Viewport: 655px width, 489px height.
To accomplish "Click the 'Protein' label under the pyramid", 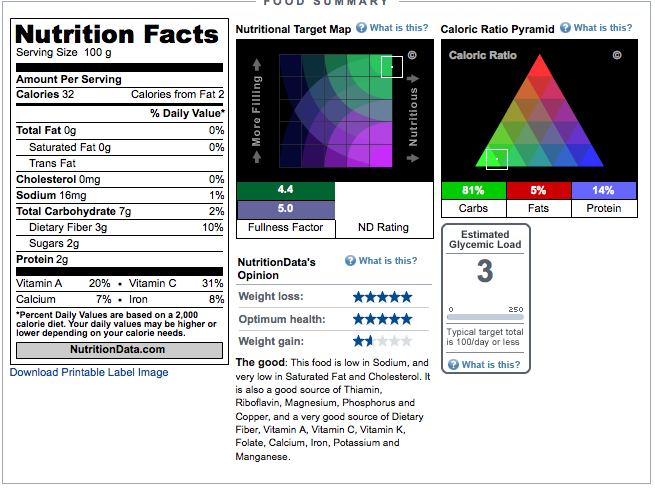I will [x=604, y=208].
